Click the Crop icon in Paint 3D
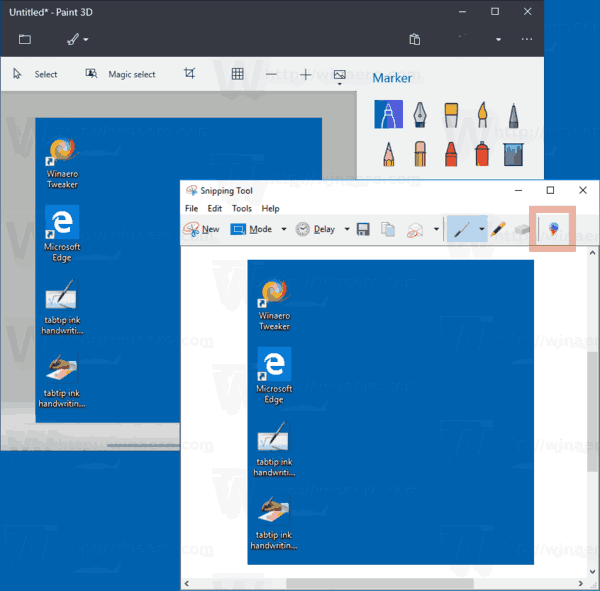The height and width of the screenshot is (591, 600). [189, 73]
